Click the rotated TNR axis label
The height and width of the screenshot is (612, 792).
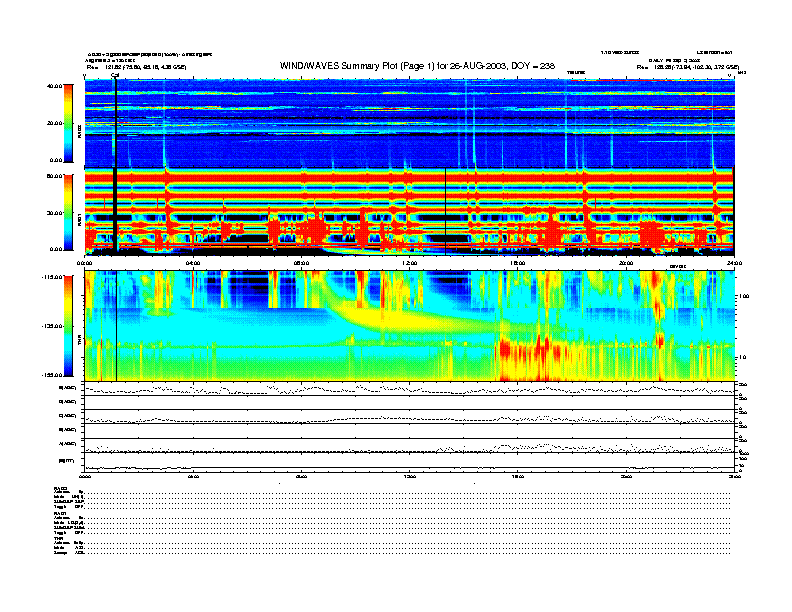[x=79, y=342]
